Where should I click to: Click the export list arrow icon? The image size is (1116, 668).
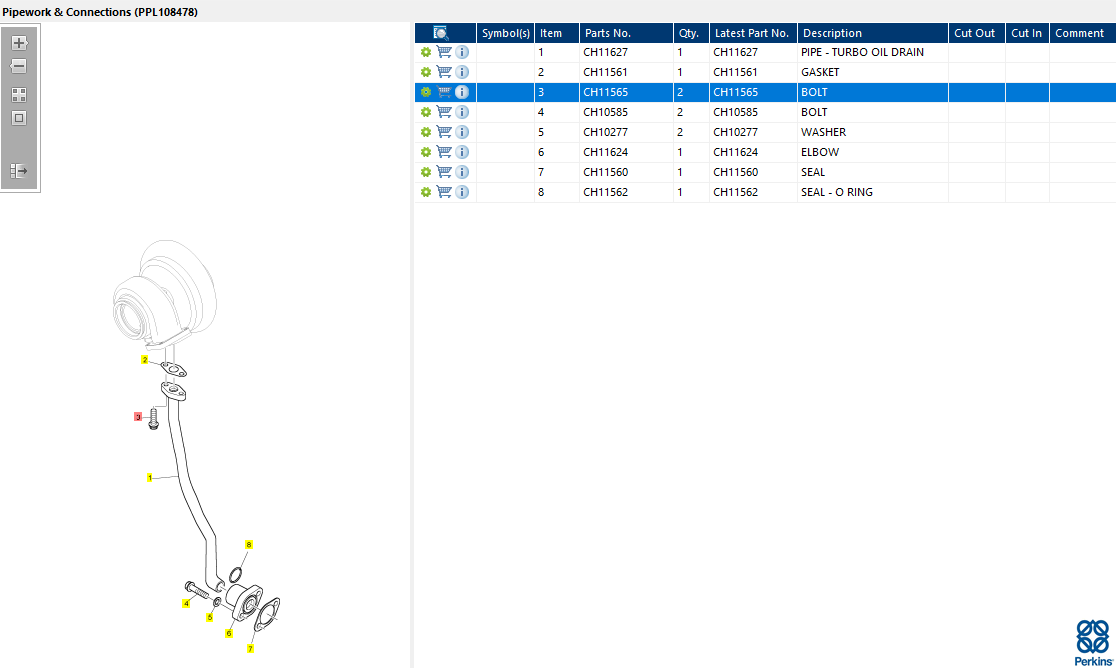[19, 171]
